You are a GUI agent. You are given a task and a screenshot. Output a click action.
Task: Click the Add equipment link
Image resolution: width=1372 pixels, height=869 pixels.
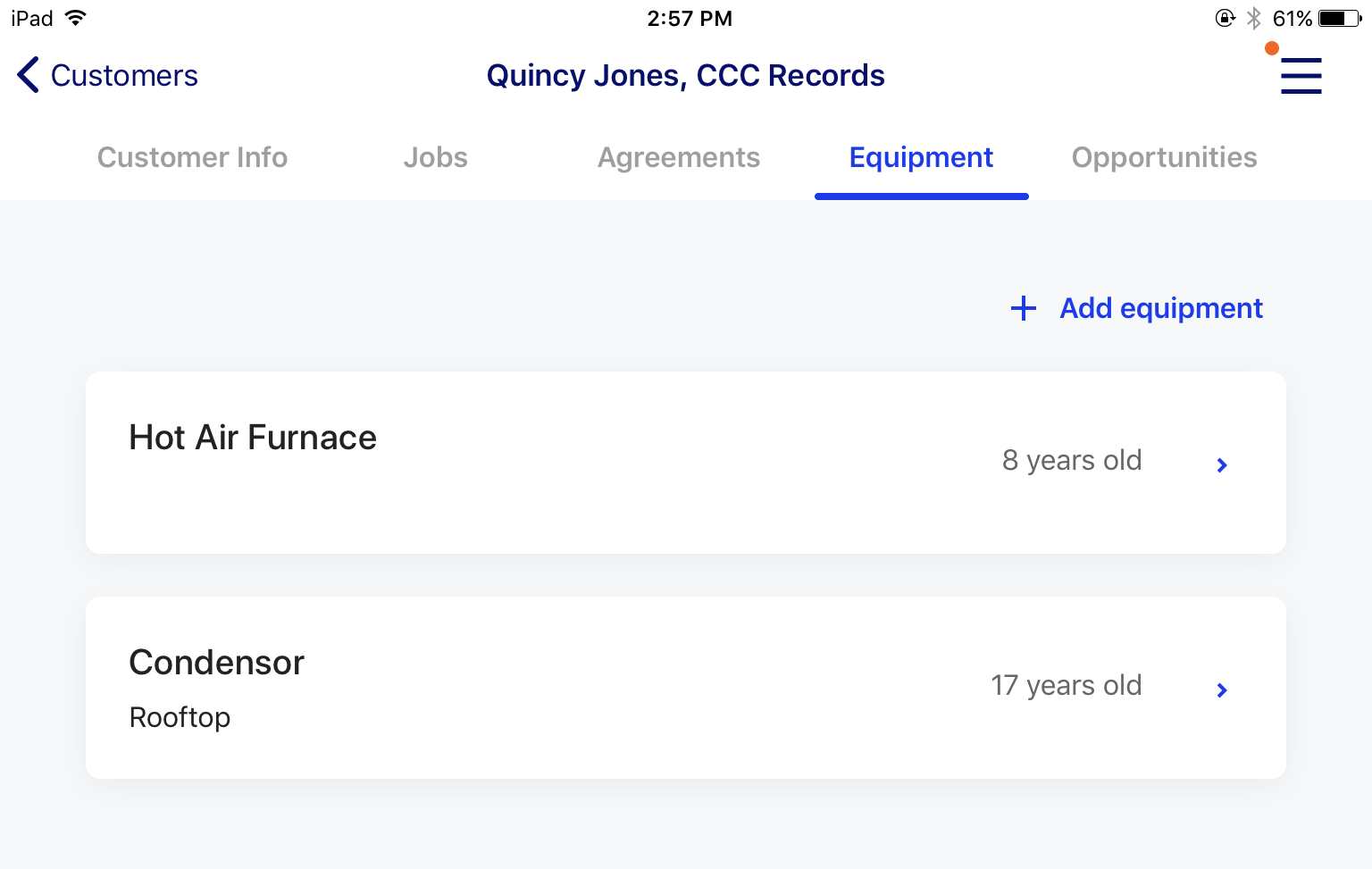click(1160, 308)
